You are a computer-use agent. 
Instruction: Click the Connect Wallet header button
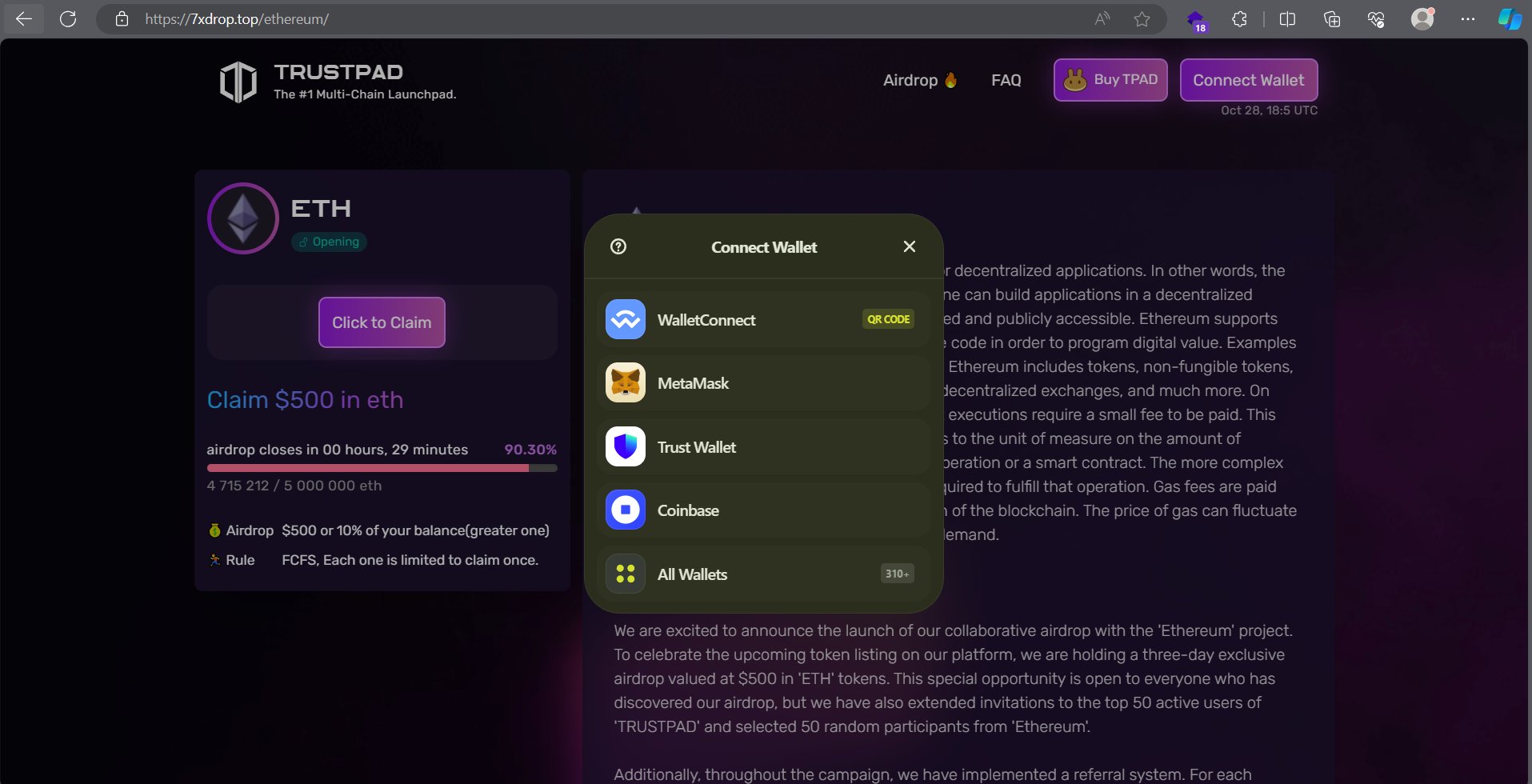(1249, 80)
